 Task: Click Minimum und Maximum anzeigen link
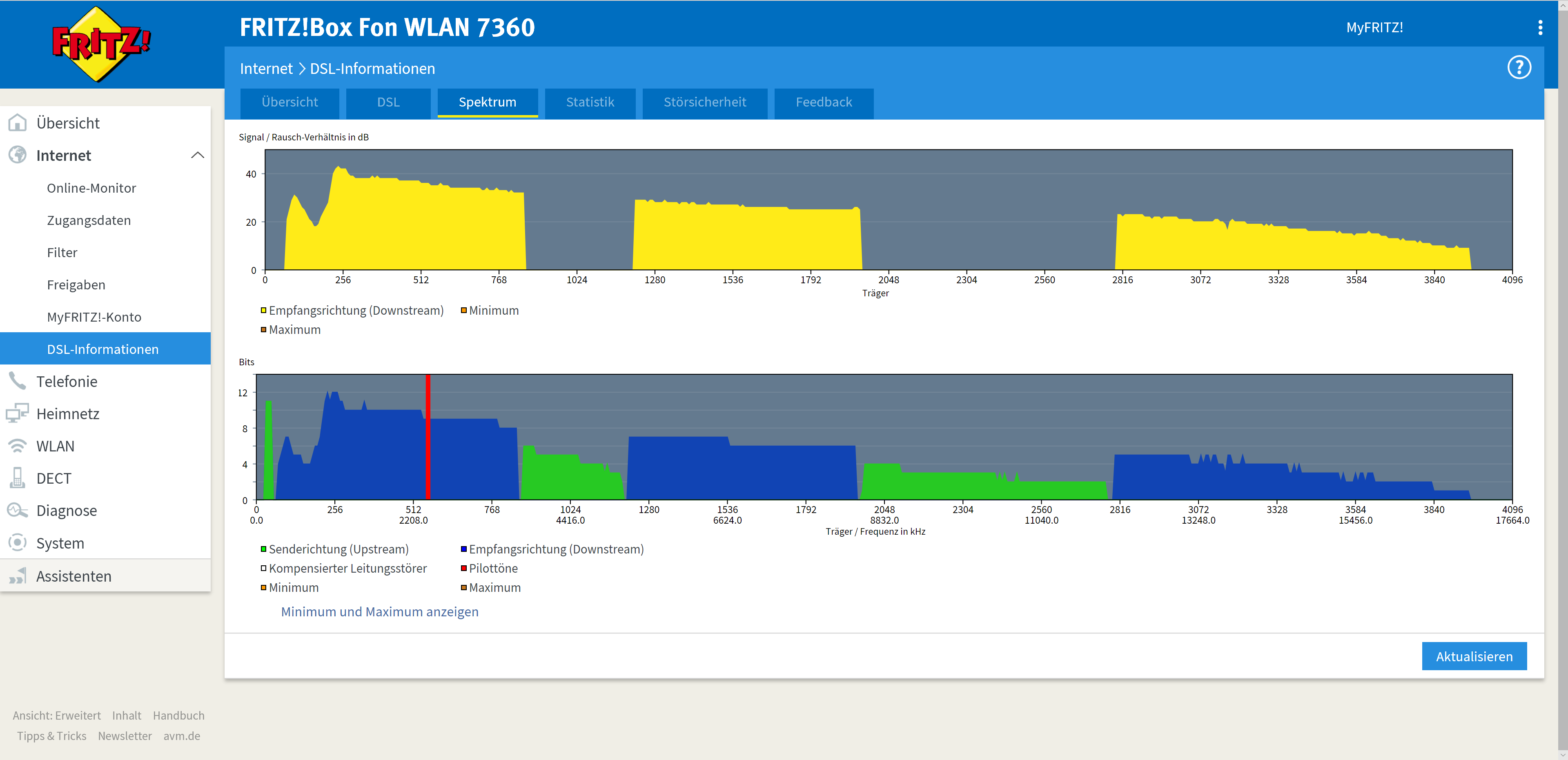[x=379, y=611]
